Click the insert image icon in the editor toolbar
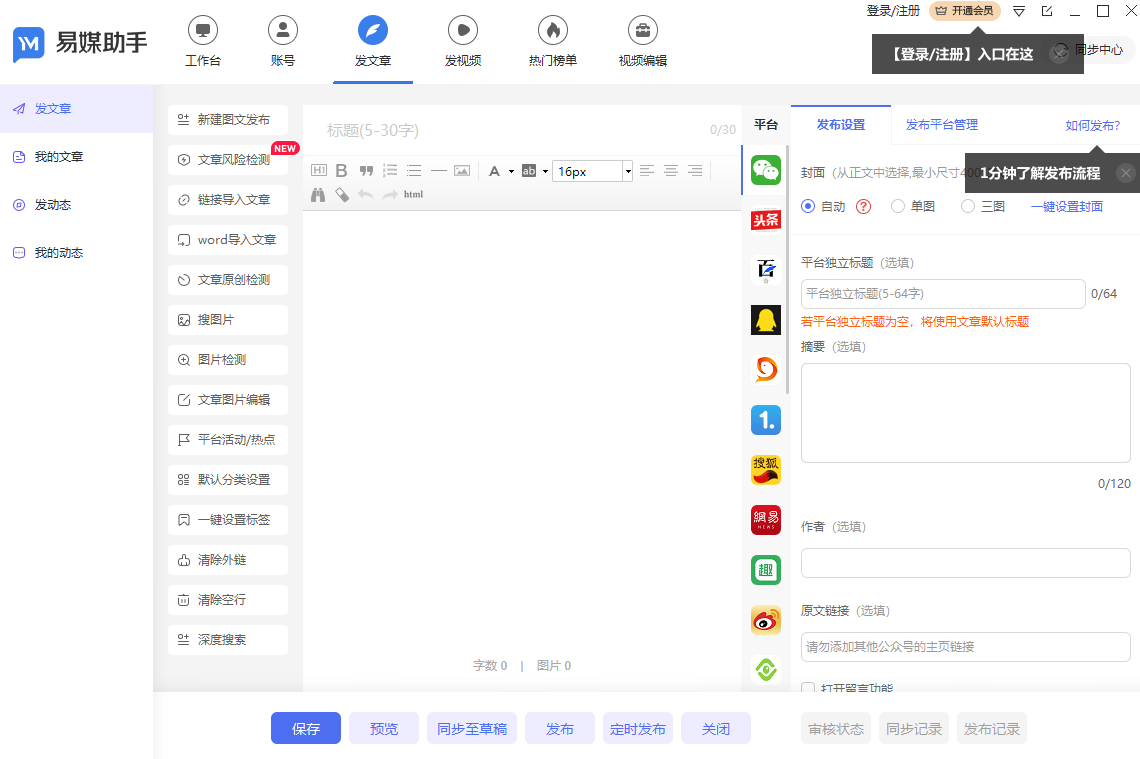The image size is (1140, 759). pos(461,171)
